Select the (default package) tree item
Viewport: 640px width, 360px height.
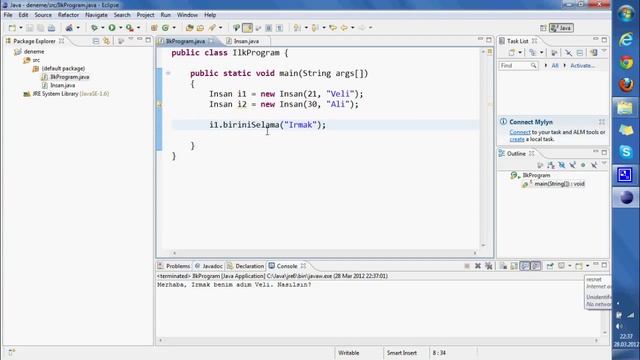[59, 69]
